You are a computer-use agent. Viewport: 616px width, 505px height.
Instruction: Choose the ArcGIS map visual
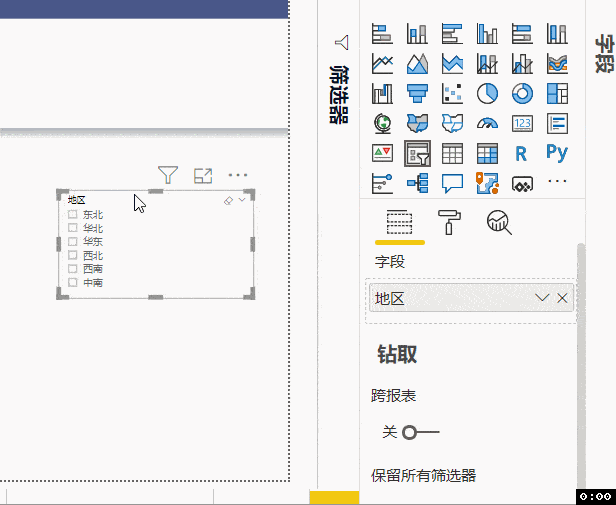(x=487, y=183)
